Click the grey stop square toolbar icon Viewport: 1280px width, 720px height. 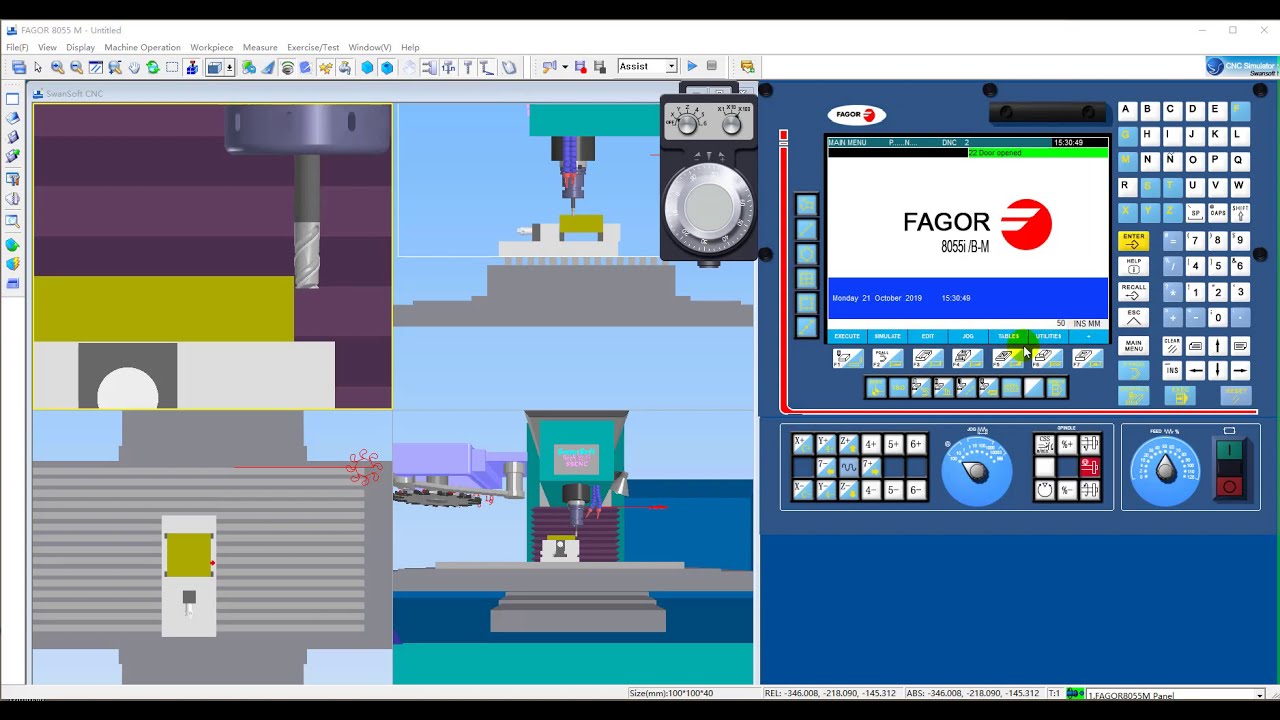(x=711, y=66)
